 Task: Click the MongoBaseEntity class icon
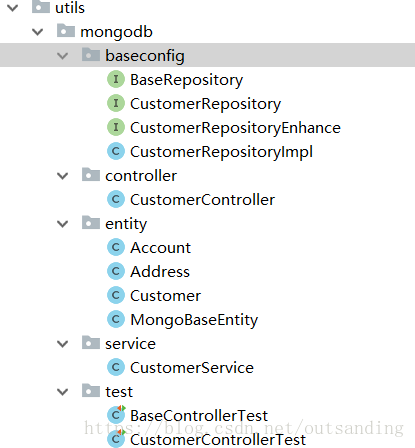point(116,320)
